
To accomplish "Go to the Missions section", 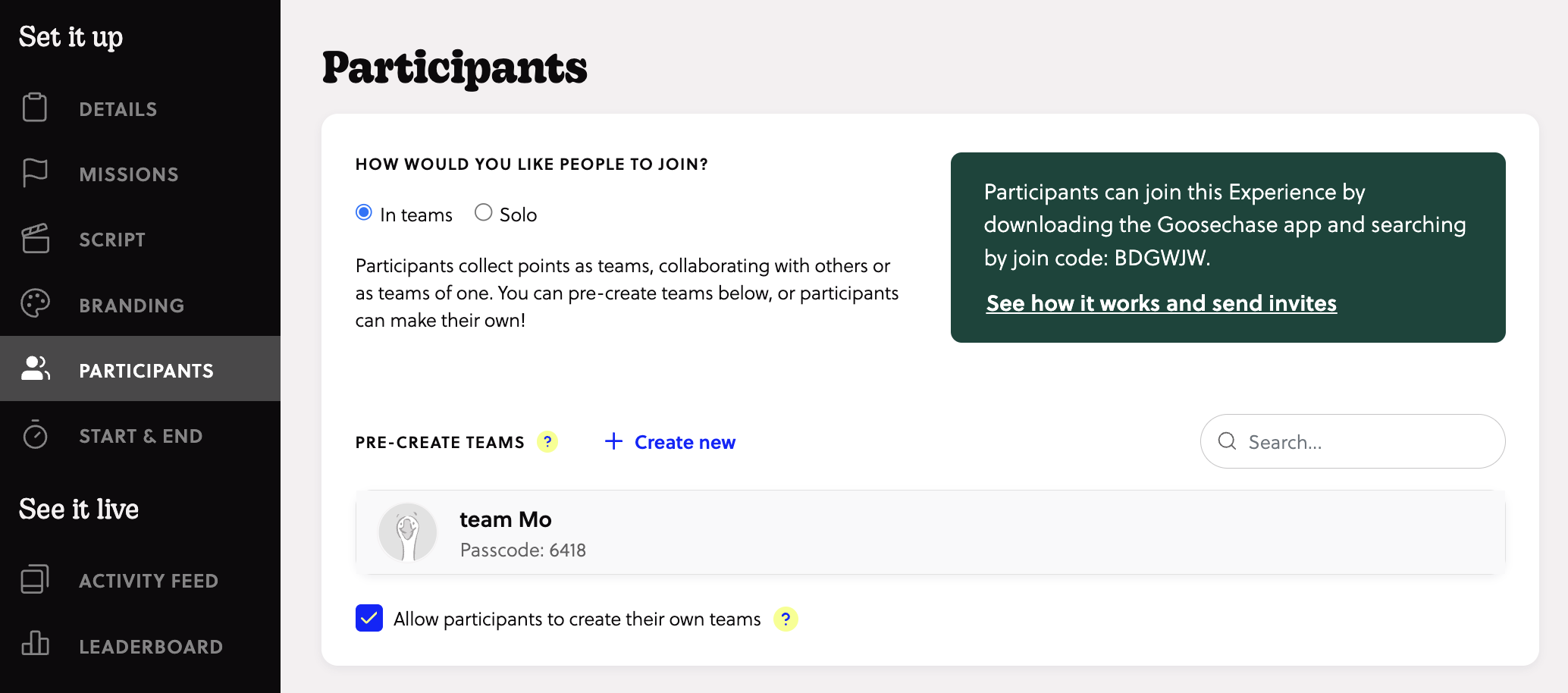I will pyautogui.click(x=129, y=174).
